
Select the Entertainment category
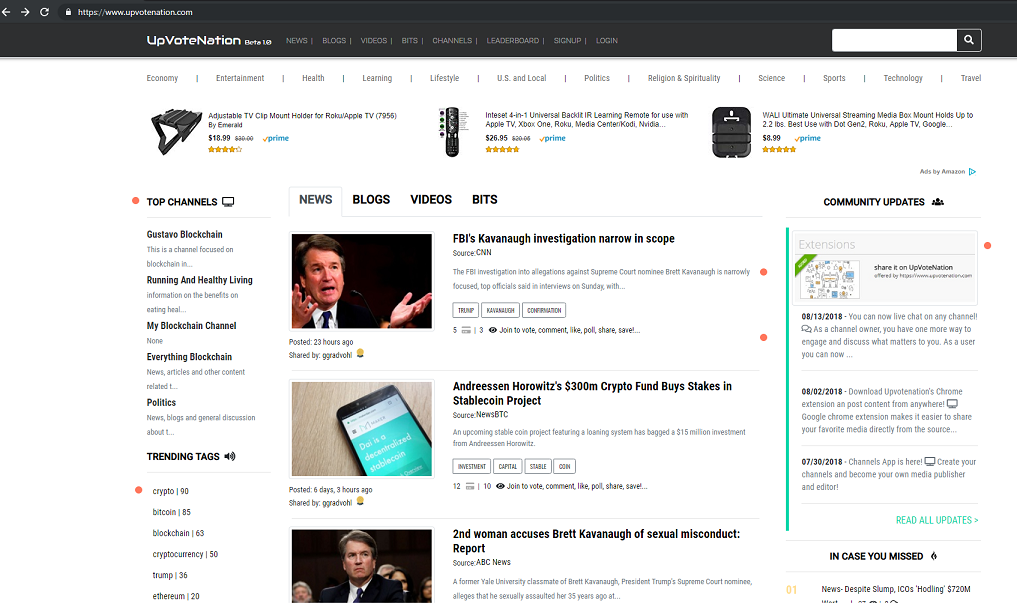[x=240, y=78]
